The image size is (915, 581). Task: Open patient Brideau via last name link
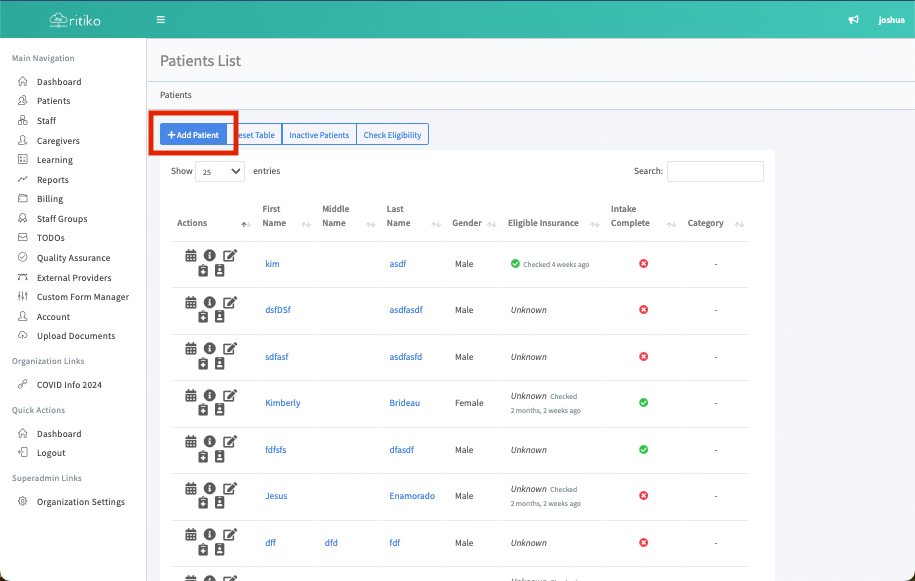[x=405, y=403]
